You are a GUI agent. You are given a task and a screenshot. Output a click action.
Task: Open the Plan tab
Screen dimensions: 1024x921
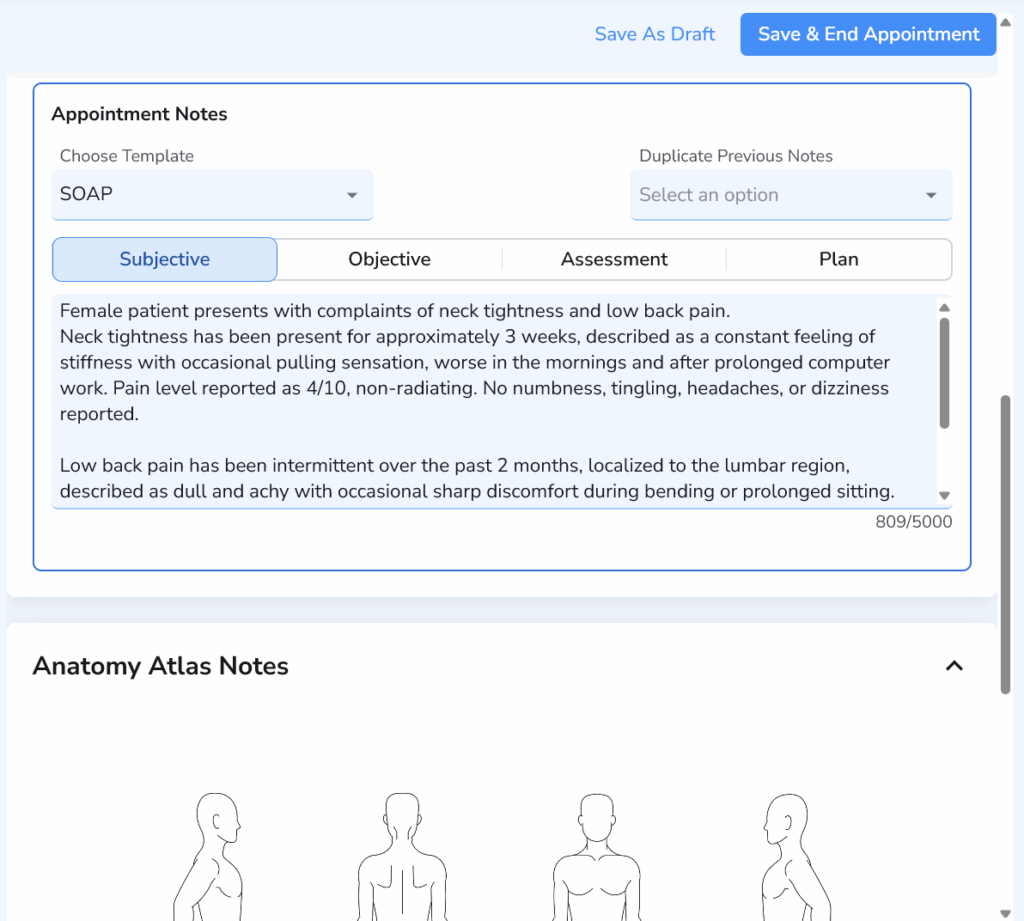838,259
